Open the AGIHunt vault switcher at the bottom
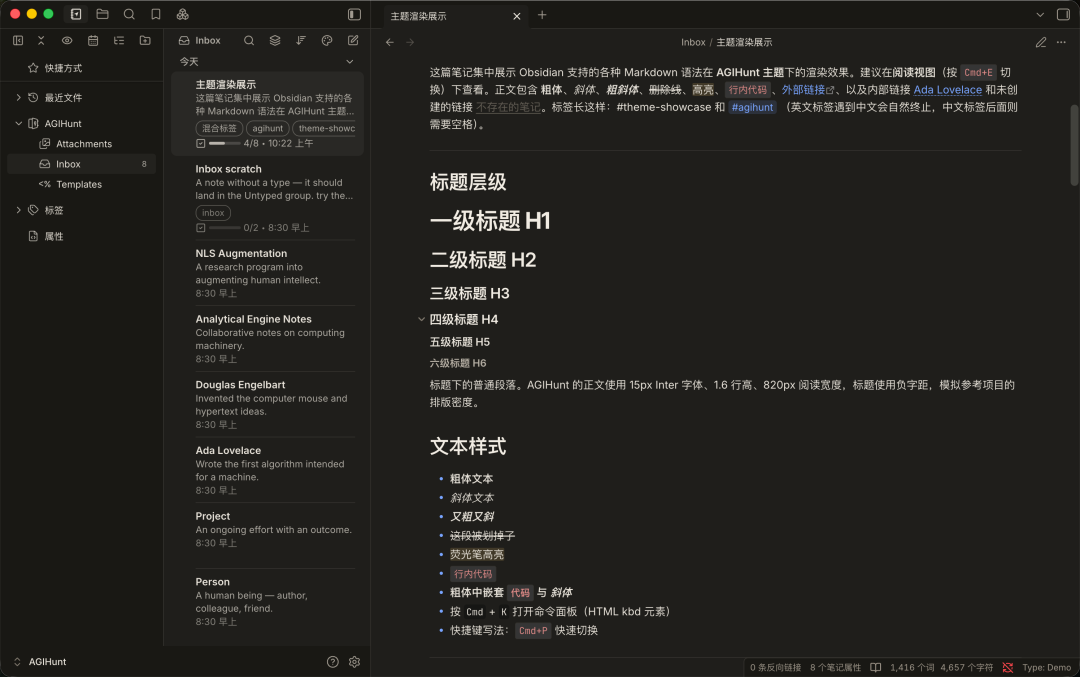The image size is (1080, 677). tap(40, 662)
